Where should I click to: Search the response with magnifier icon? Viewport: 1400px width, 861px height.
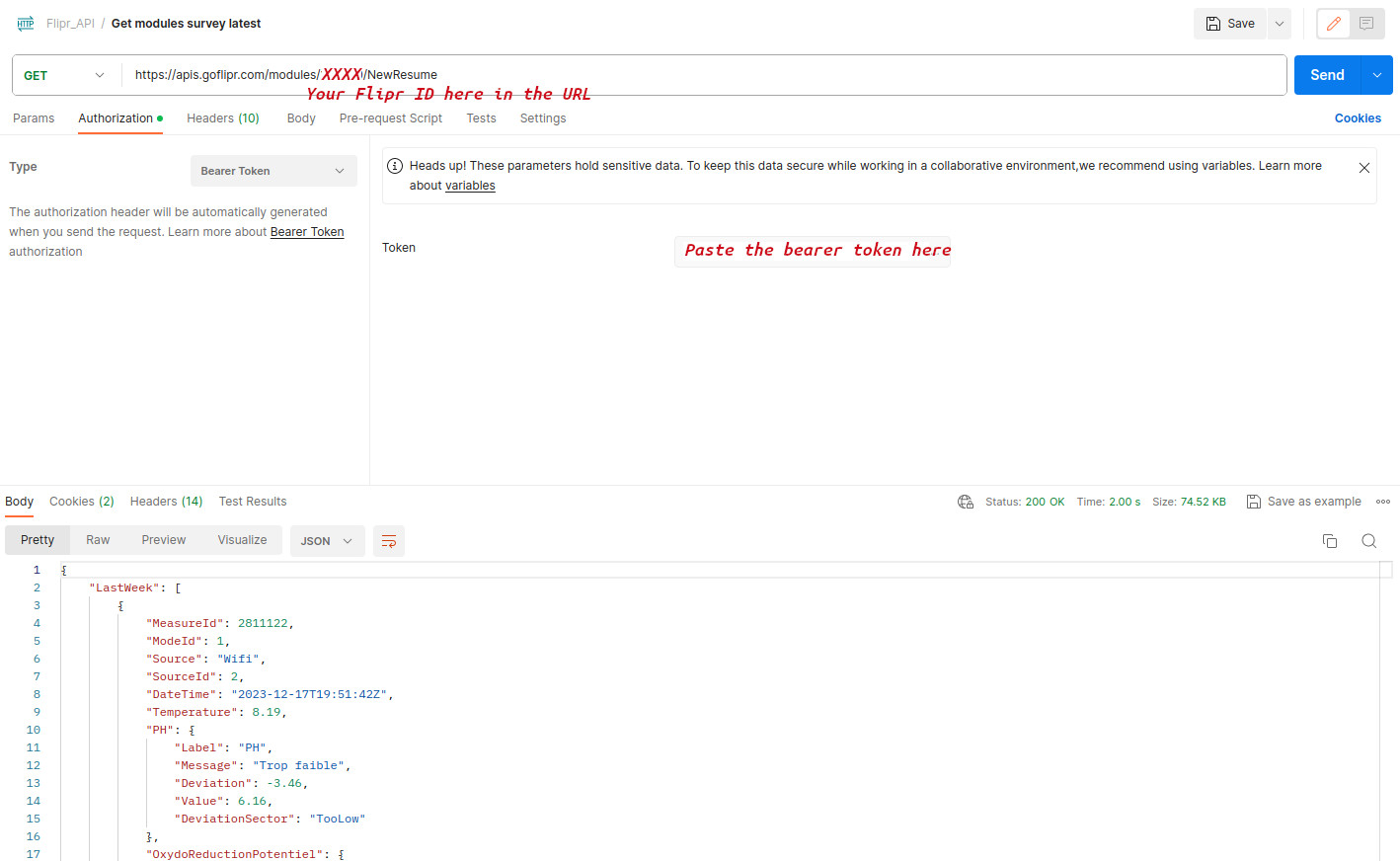[x=1368, y=541]
